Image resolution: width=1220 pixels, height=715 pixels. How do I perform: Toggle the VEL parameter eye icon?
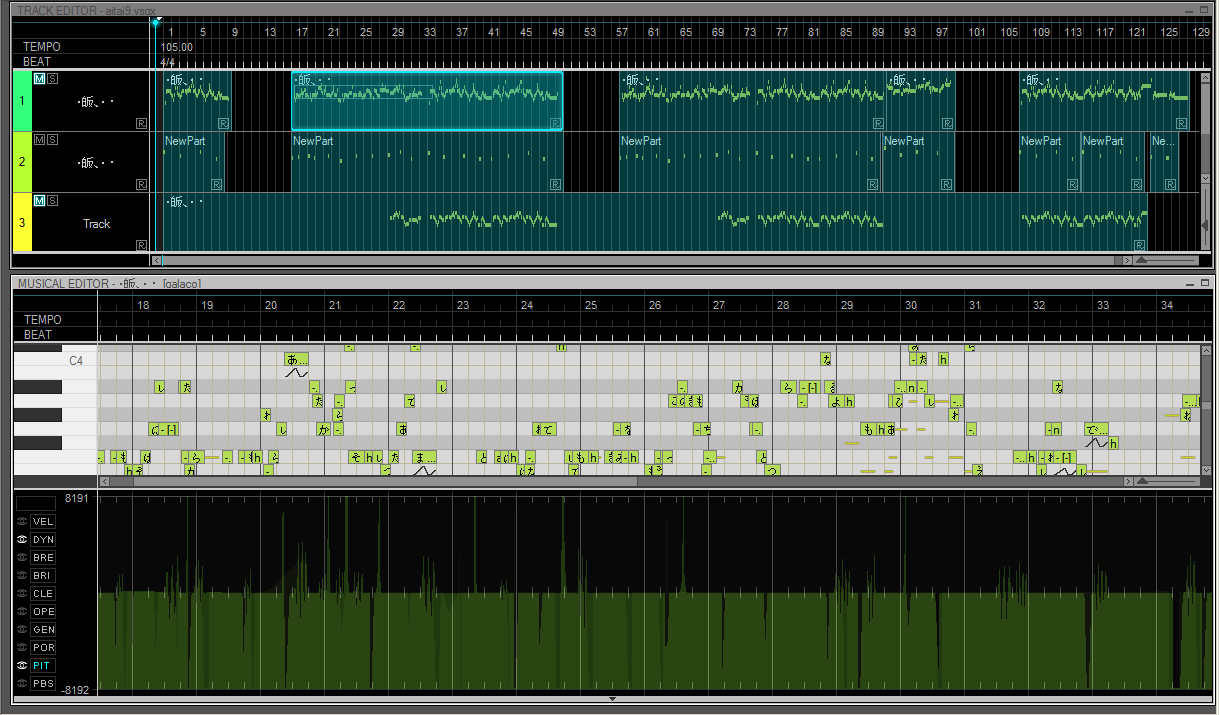[22, 521]
